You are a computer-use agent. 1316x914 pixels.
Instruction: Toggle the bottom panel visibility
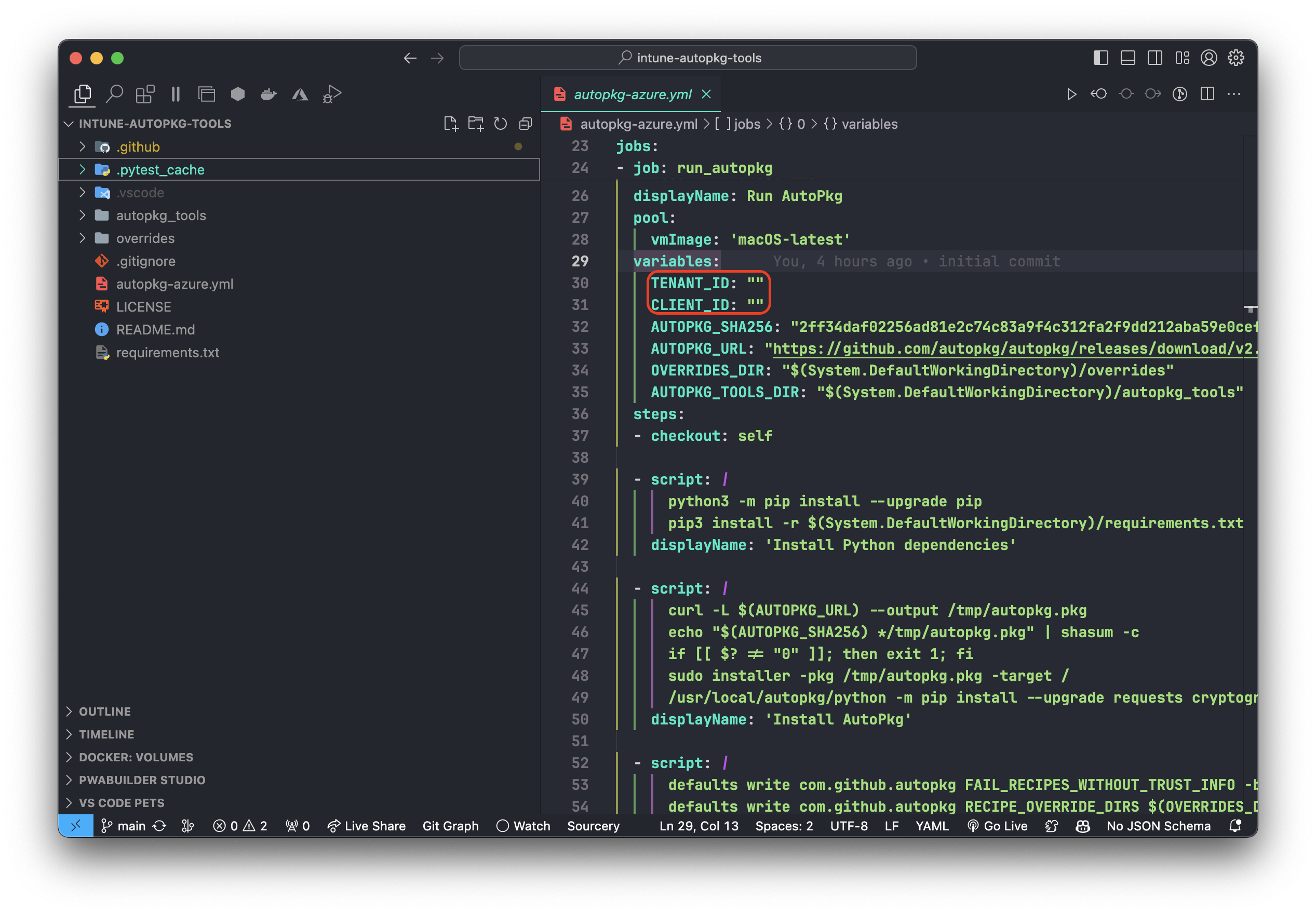click(1127, 58)
